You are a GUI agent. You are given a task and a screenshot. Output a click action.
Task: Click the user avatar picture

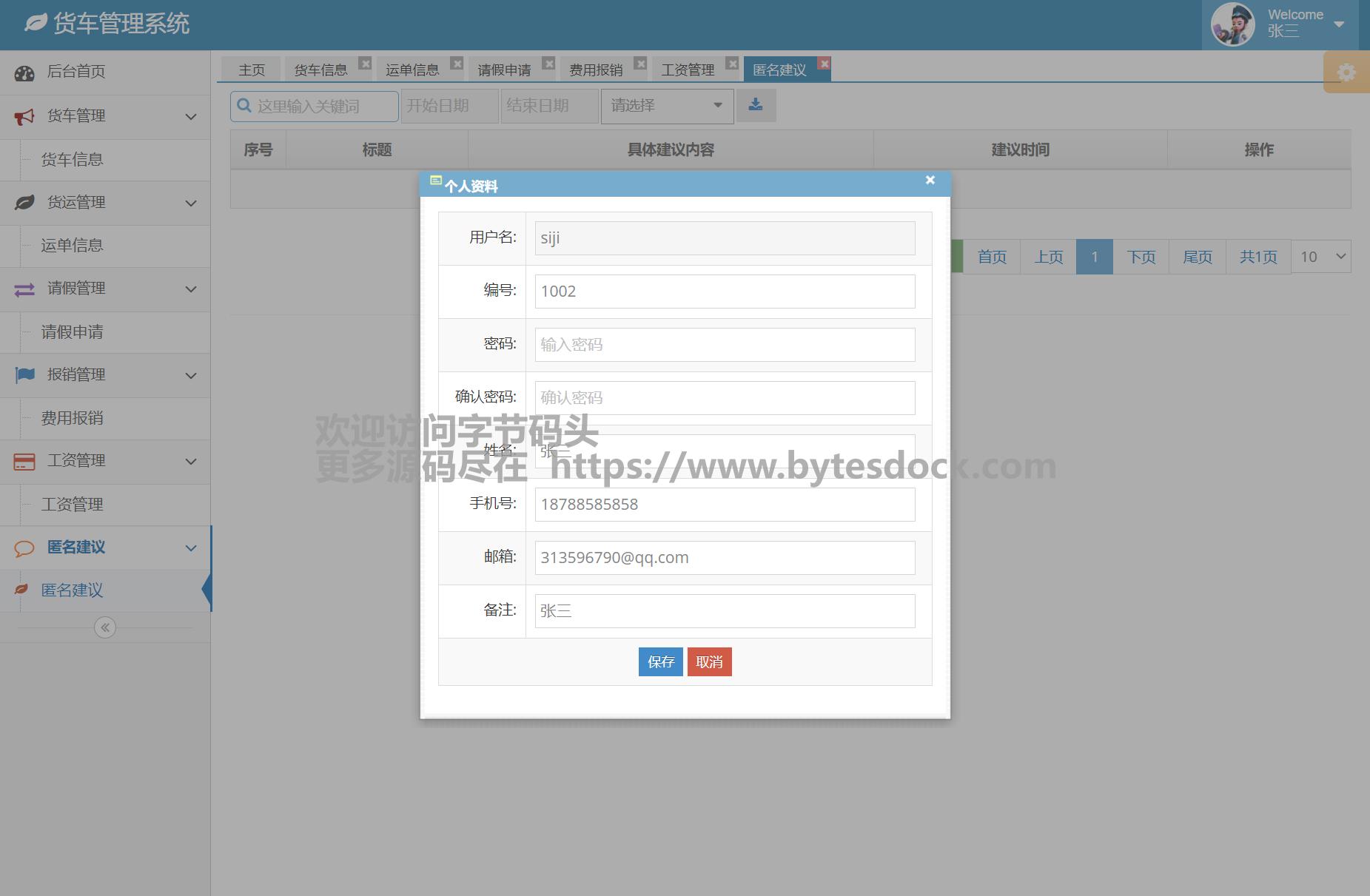tap(1232, 24)
